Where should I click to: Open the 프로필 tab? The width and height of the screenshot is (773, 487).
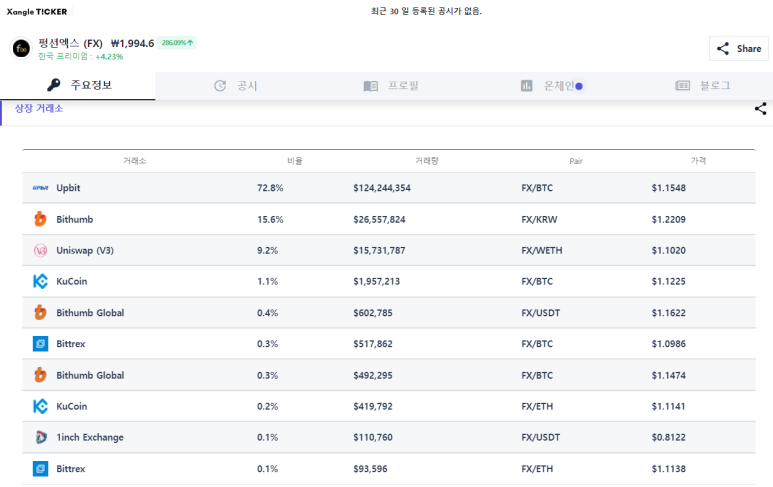coord(391,86)
